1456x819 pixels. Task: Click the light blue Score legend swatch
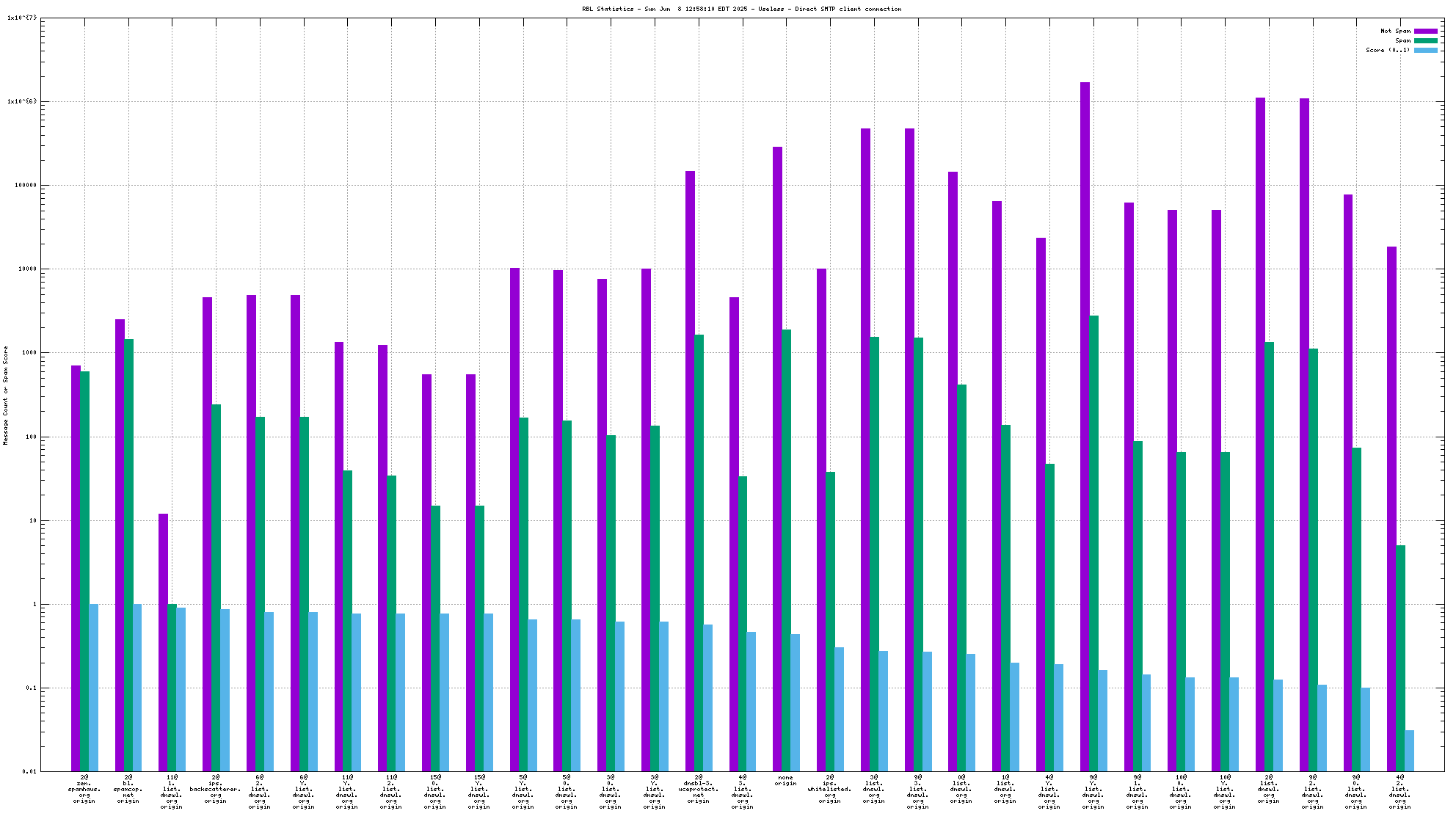1425,50
